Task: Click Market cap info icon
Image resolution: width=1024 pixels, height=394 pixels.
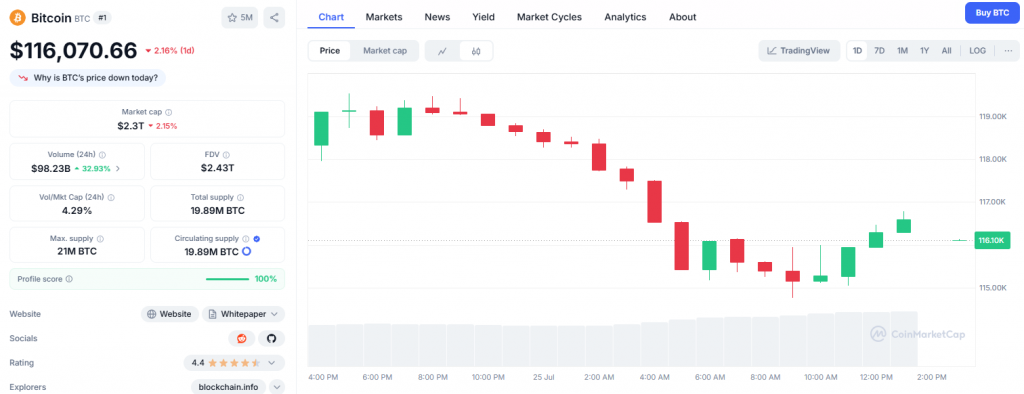Action: point(169,112)
